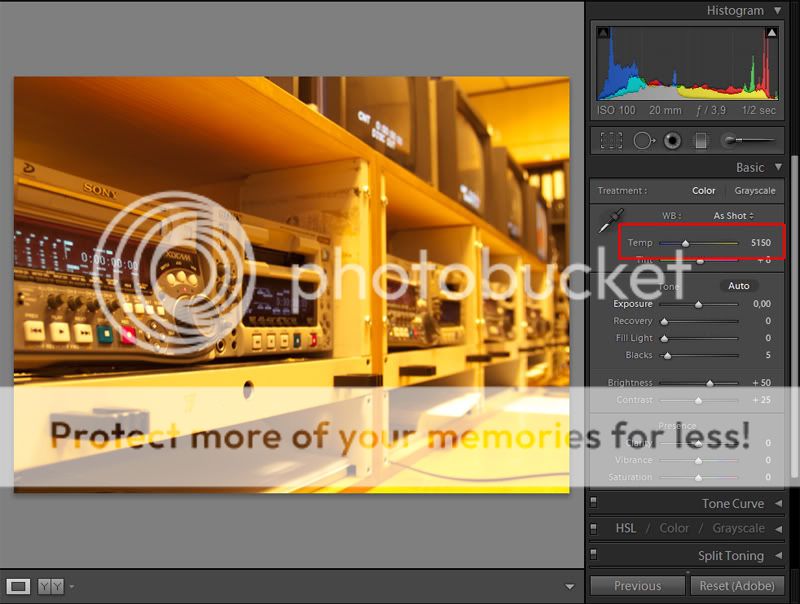
Task: Collapse the Basic panel
Action: click(778, 167)
